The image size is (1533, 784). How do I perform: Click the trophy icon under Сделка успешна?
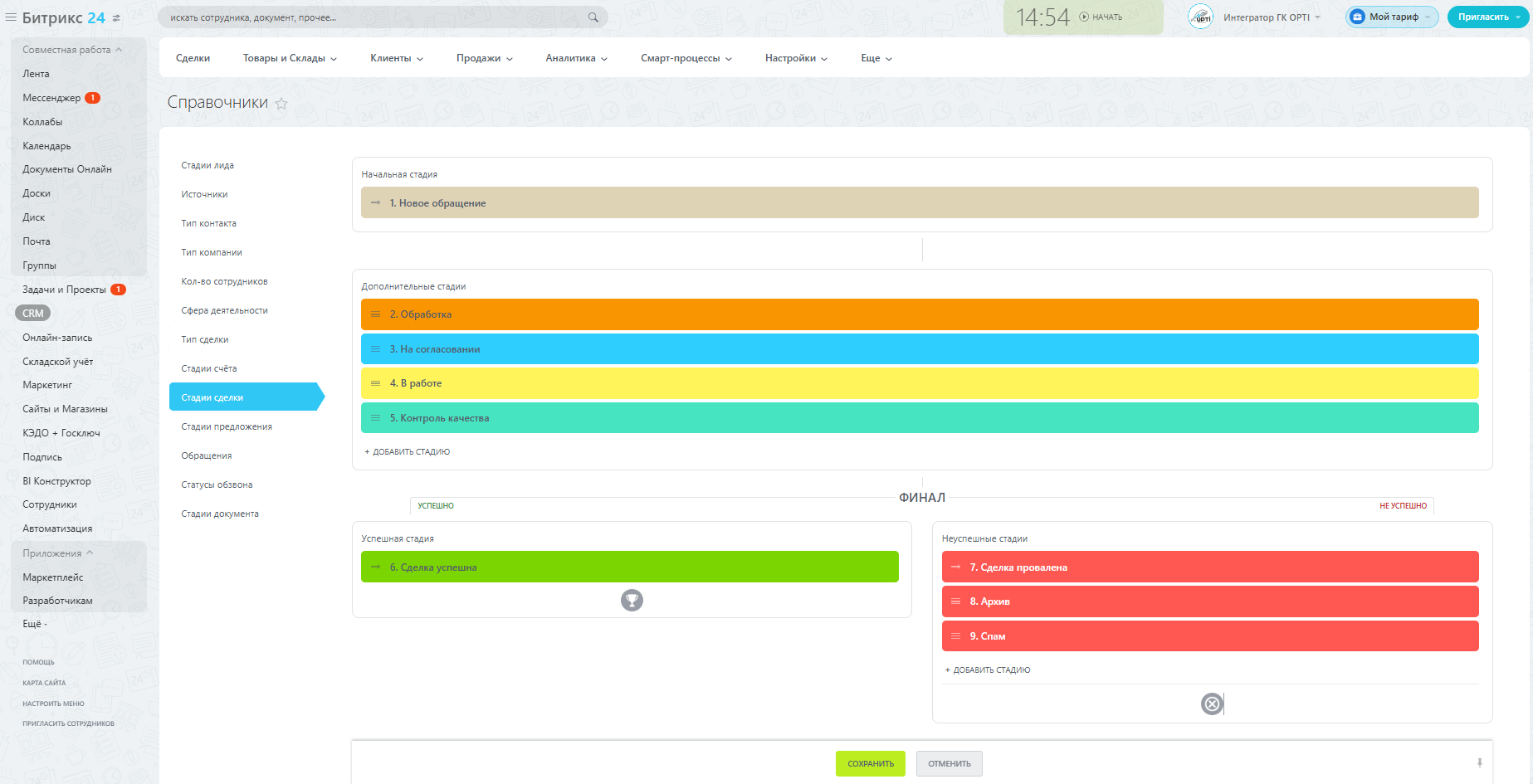[632, 600]
